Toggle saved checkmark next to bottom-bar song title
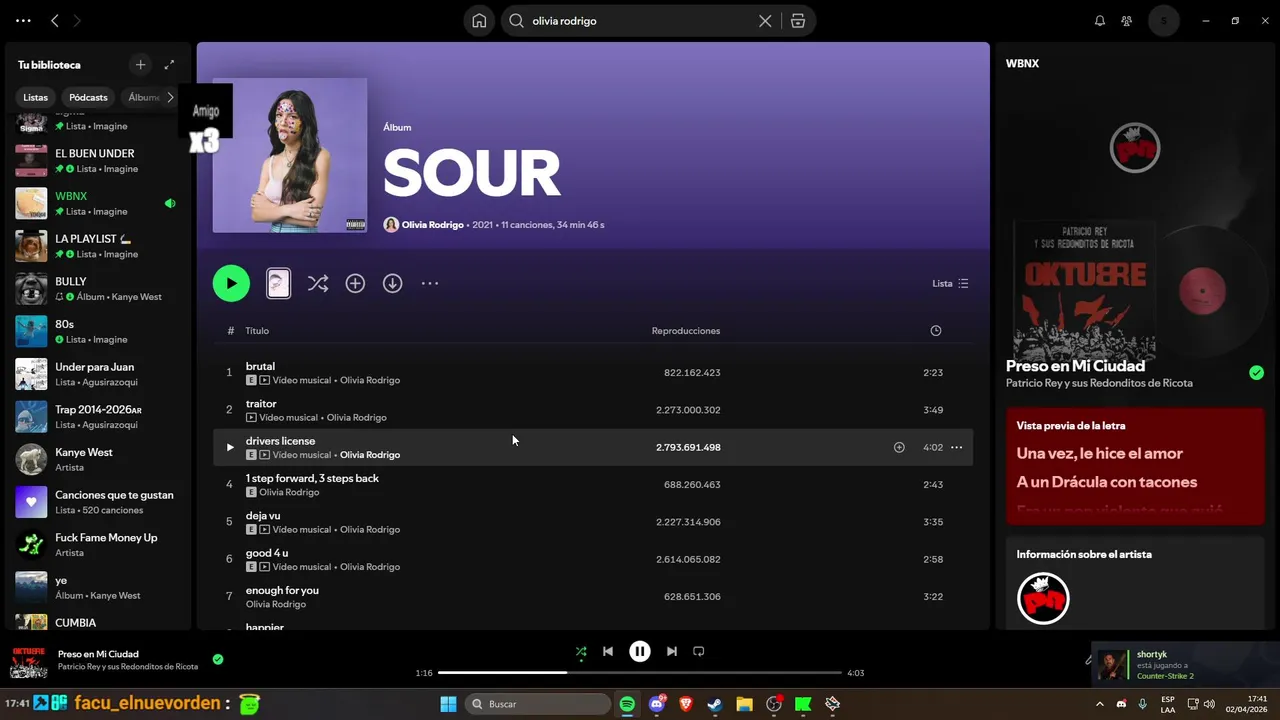 point(218,659)
